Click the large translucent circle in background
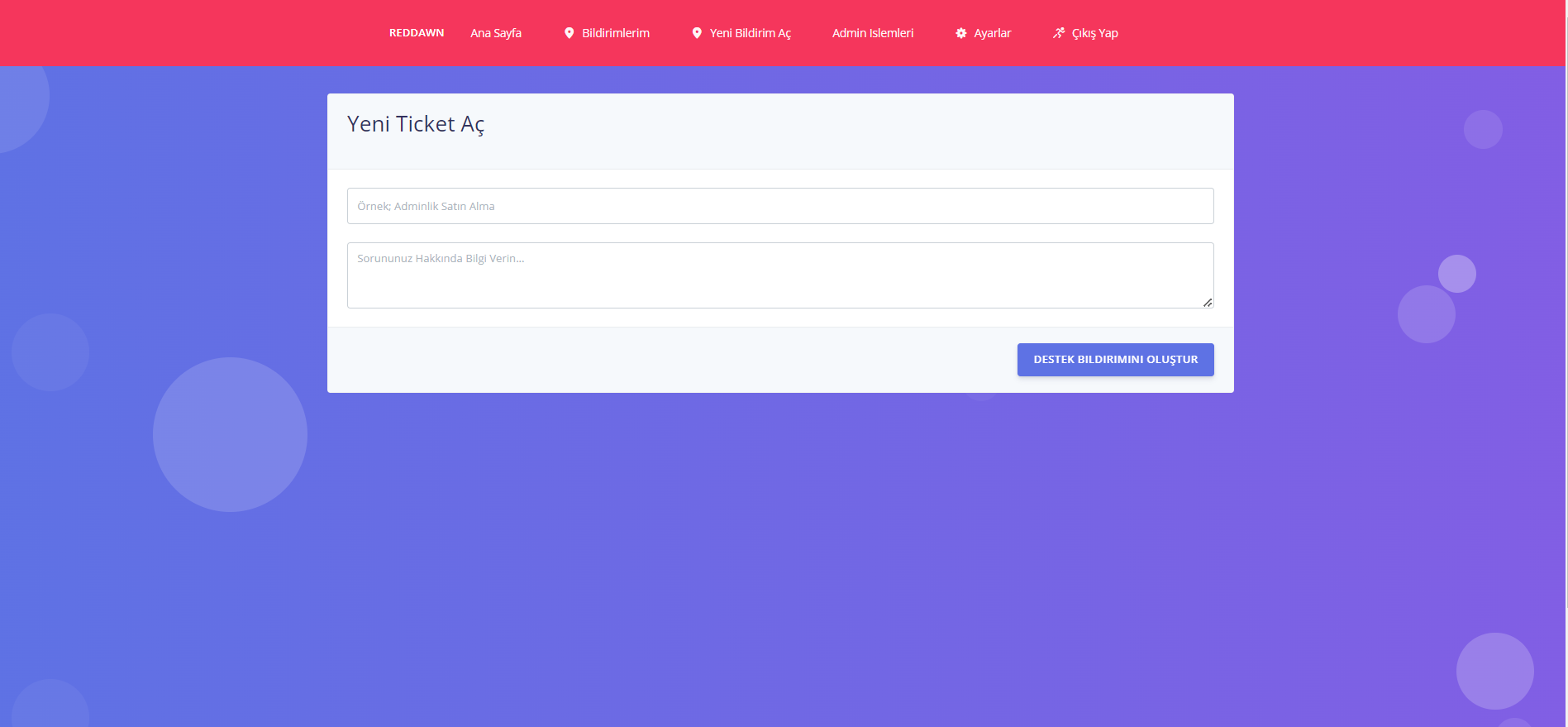 click(230, 434)
